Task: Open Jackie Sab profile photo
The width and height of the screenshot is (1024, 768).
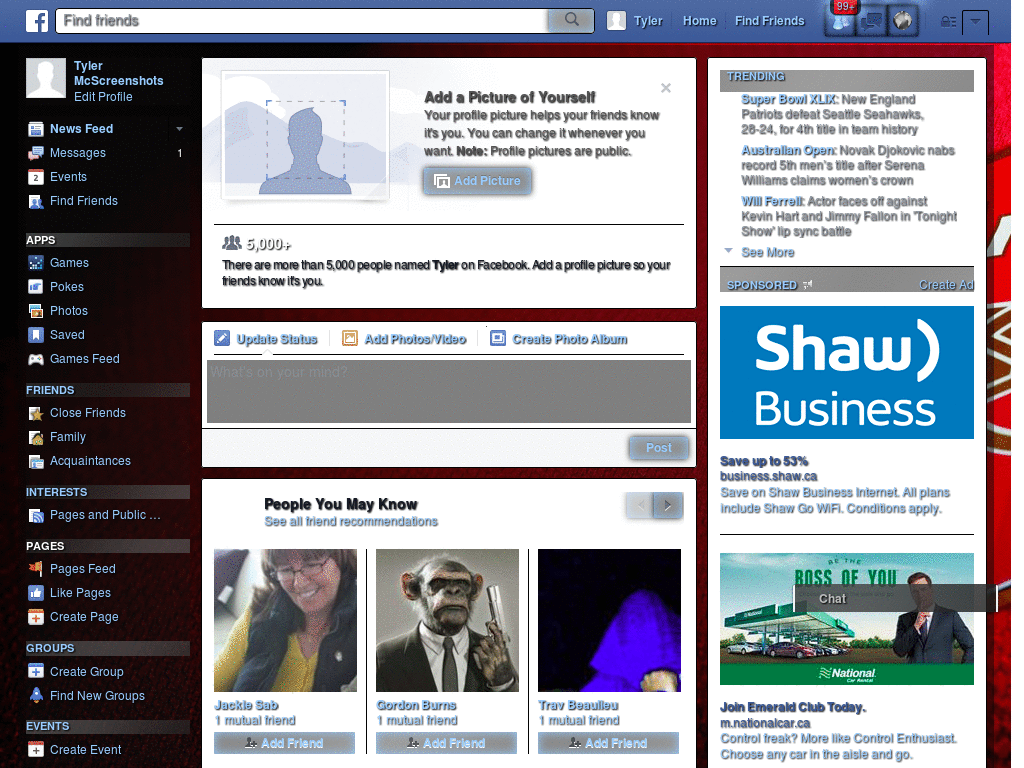Action: 285,620
